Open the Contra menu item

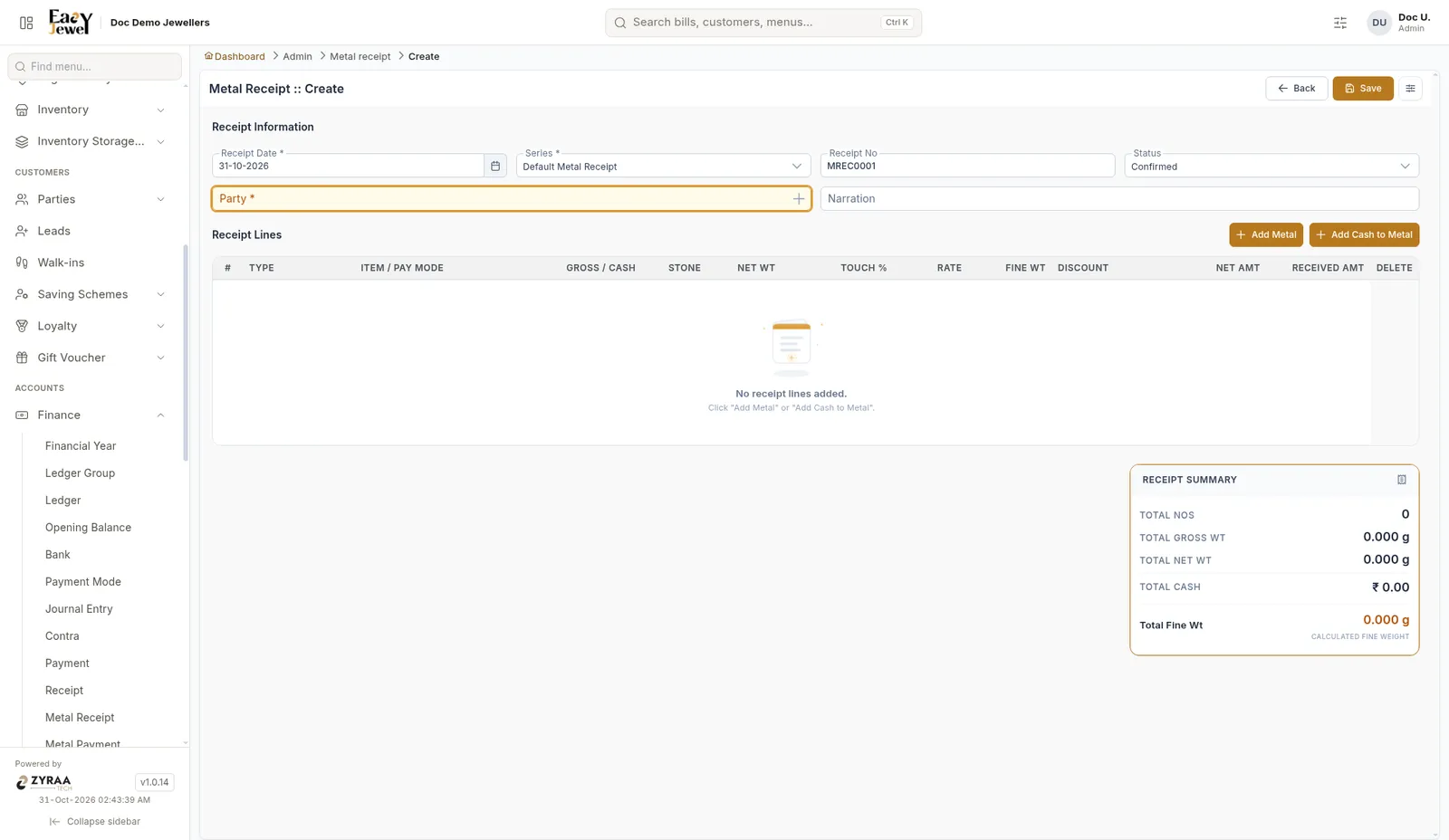(62, 636)
